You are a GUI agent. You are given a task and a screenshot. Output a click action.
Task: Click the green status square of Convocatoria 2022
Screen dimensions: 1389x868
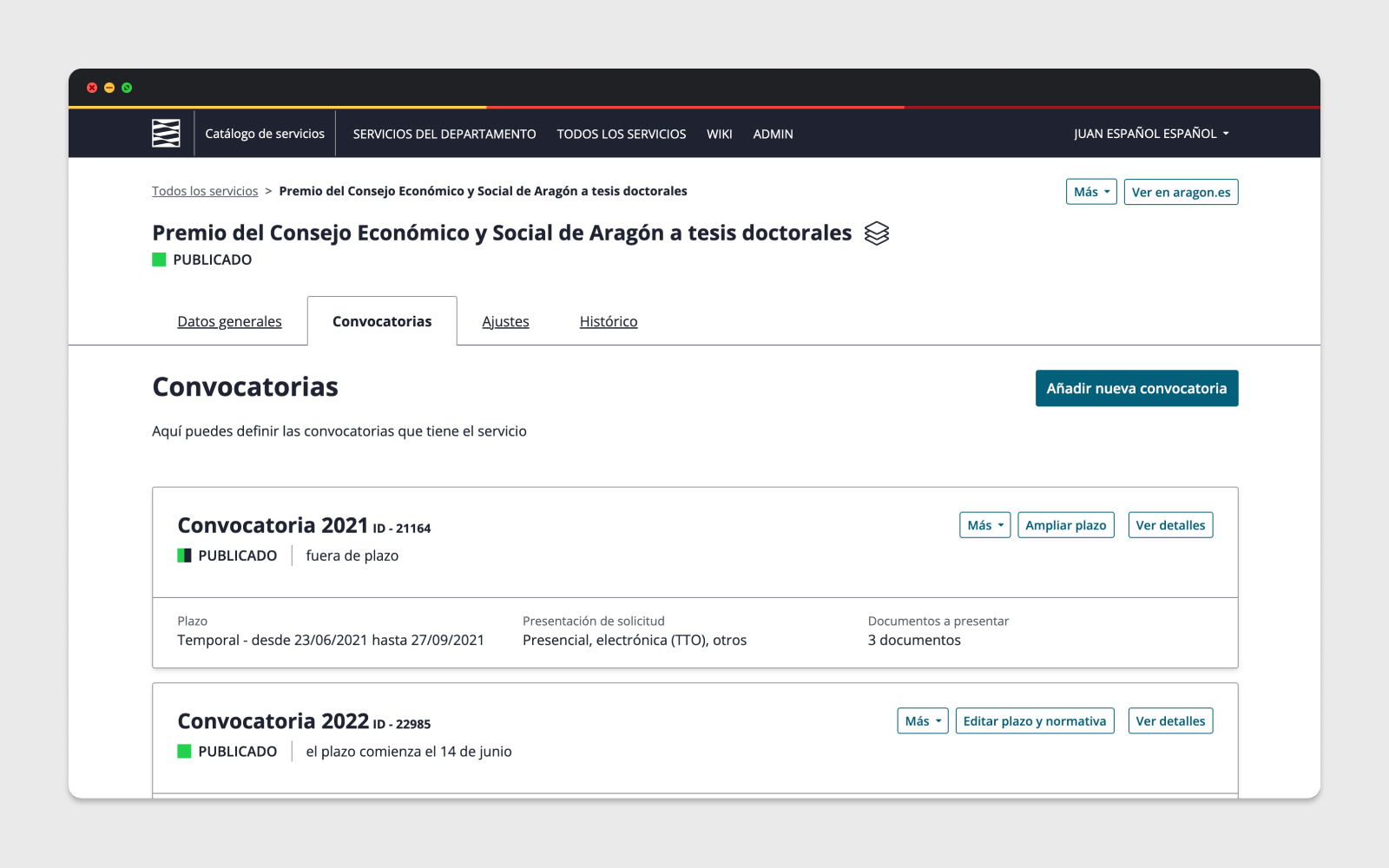pyautogui.click(x=184, y=752)
